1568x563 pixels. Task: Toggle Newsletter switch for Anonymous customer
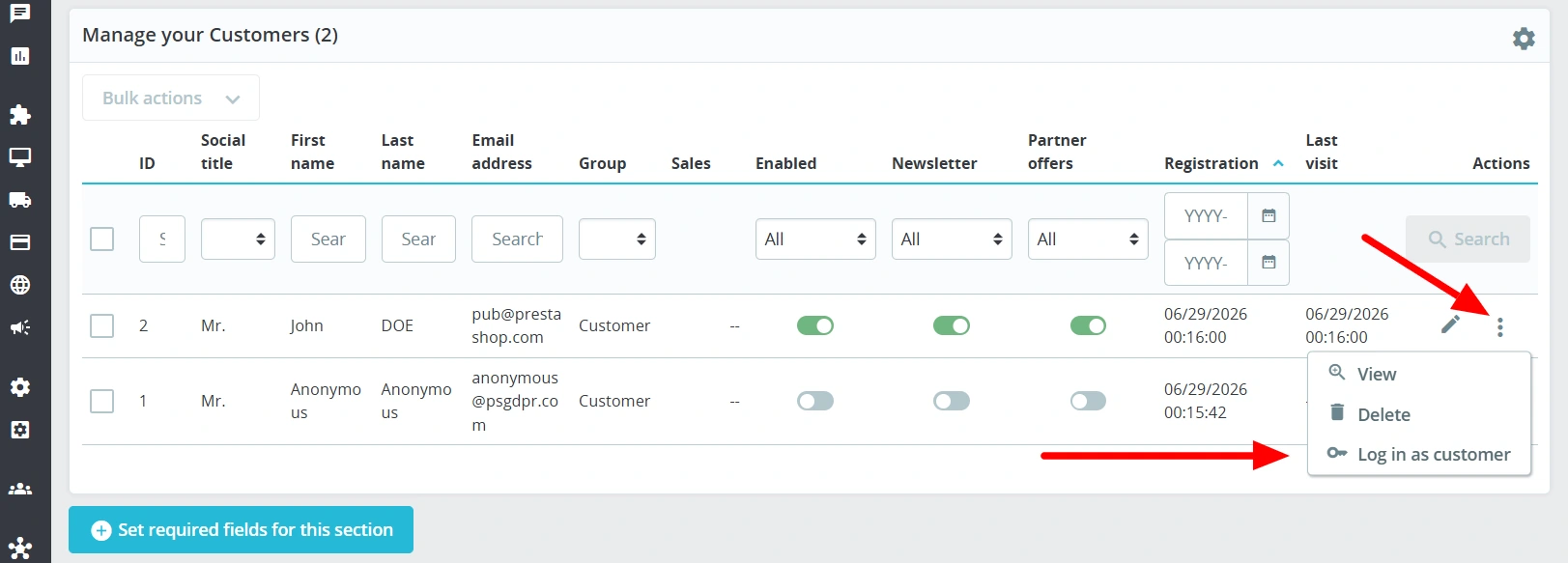pyautogui.click(x=952, y=401)
